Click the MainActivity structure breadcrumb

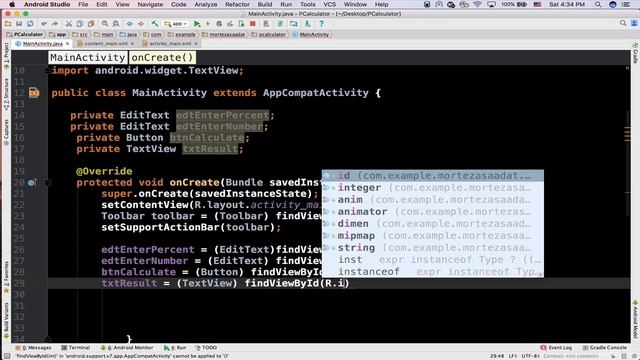pyautogui.click(x=87, y=58)
